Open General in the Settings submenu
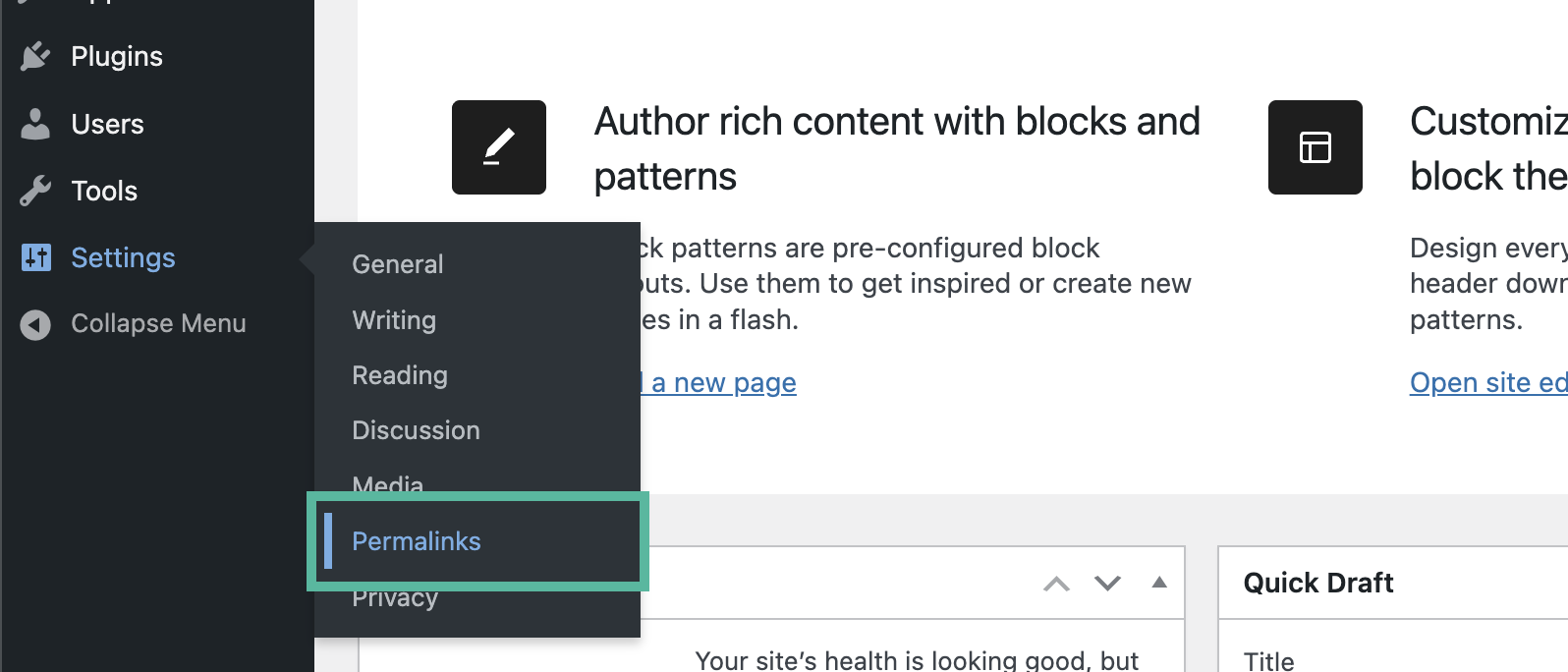1568x672 pixels. pyautogui.click(x=398, y=264)
